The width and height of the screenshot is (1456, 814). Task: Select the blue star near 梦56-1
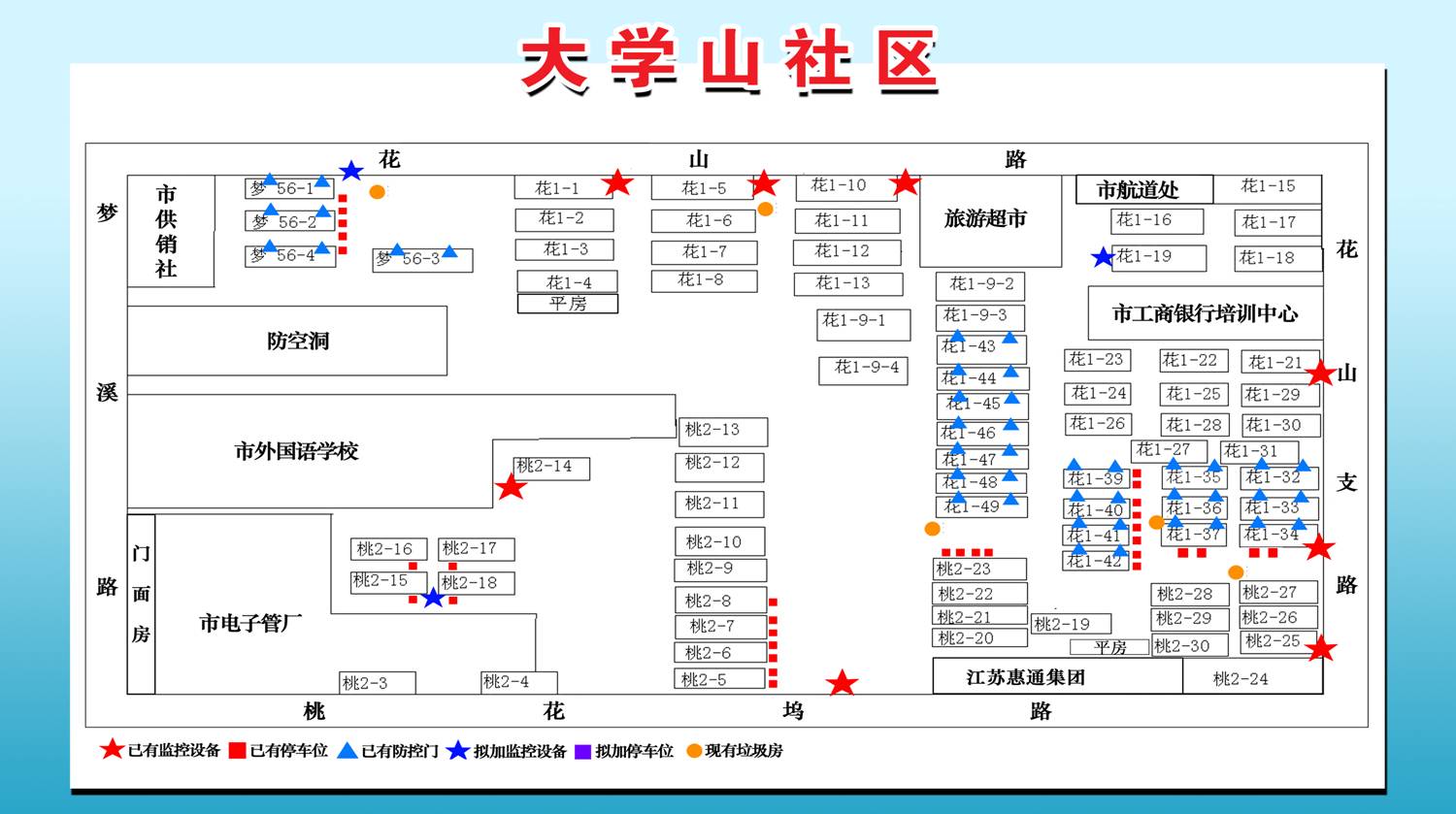tap(351, 172)
